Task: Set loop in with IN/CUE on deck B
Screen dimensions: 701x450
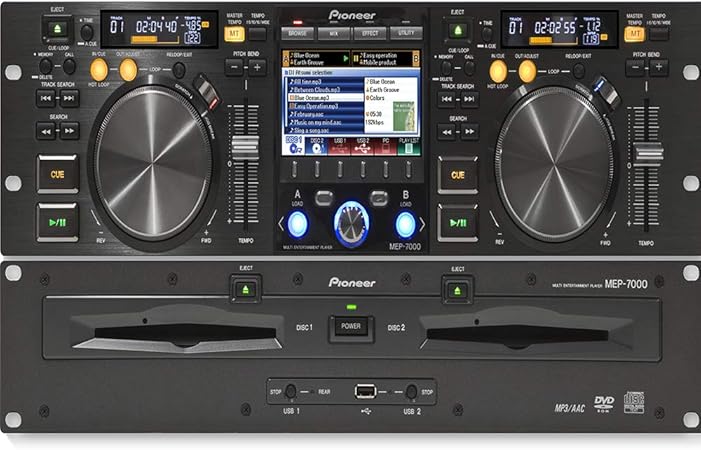Action: [x=498, y=71]
